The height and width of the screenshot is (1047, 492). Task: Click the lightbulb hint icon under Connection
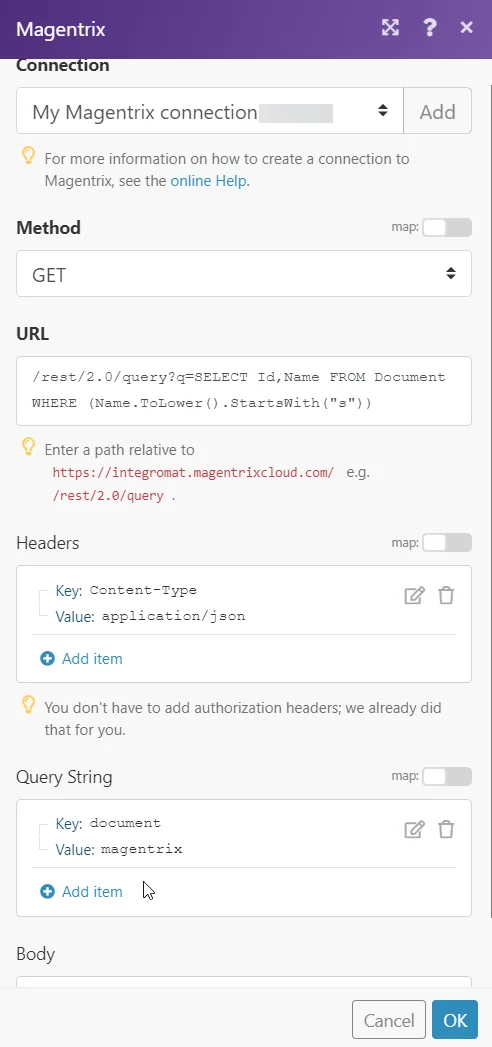[x=28, y=156]
